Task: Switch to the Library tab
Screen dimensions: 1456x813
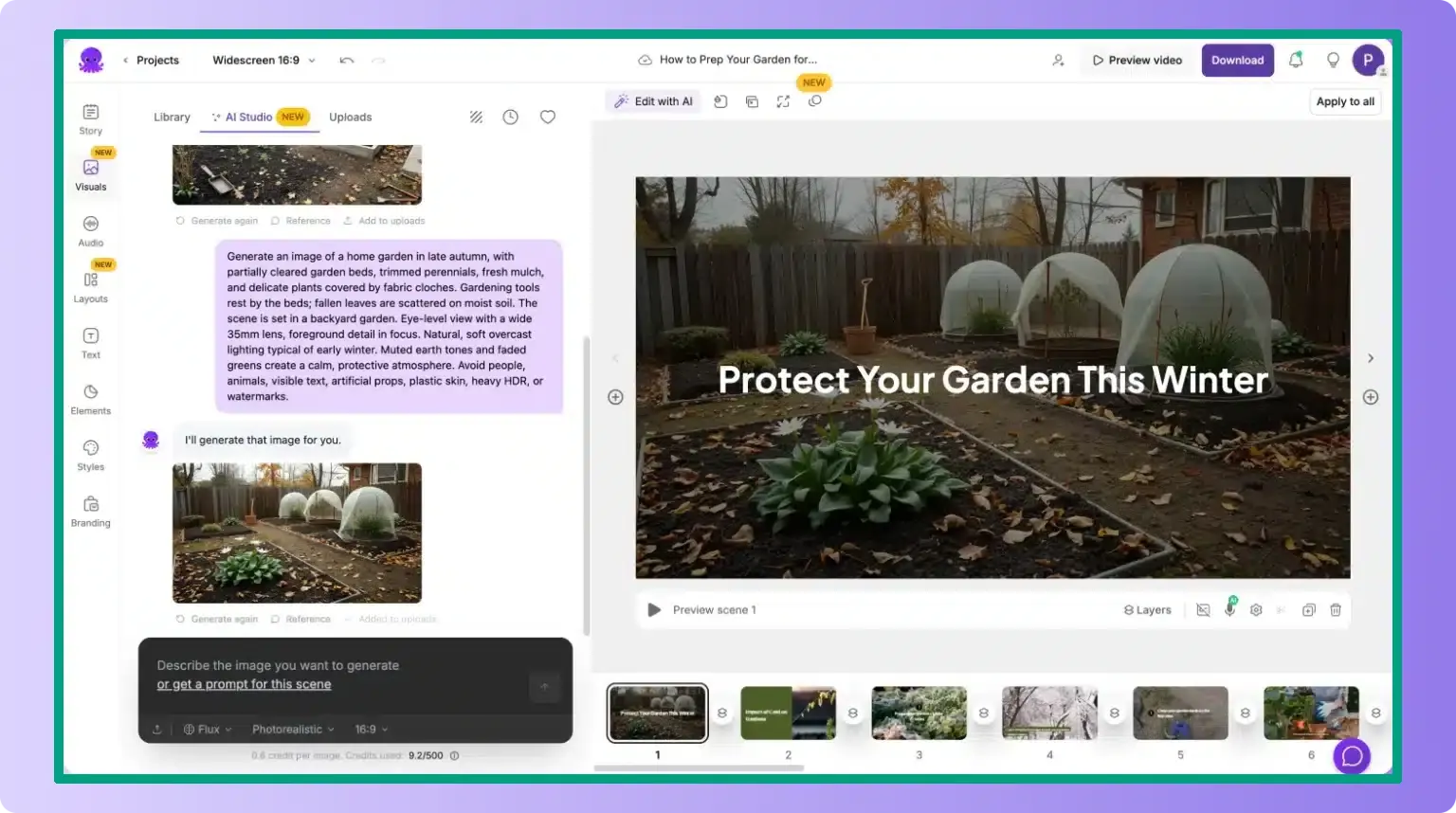Action: click(x=171, y=117)
